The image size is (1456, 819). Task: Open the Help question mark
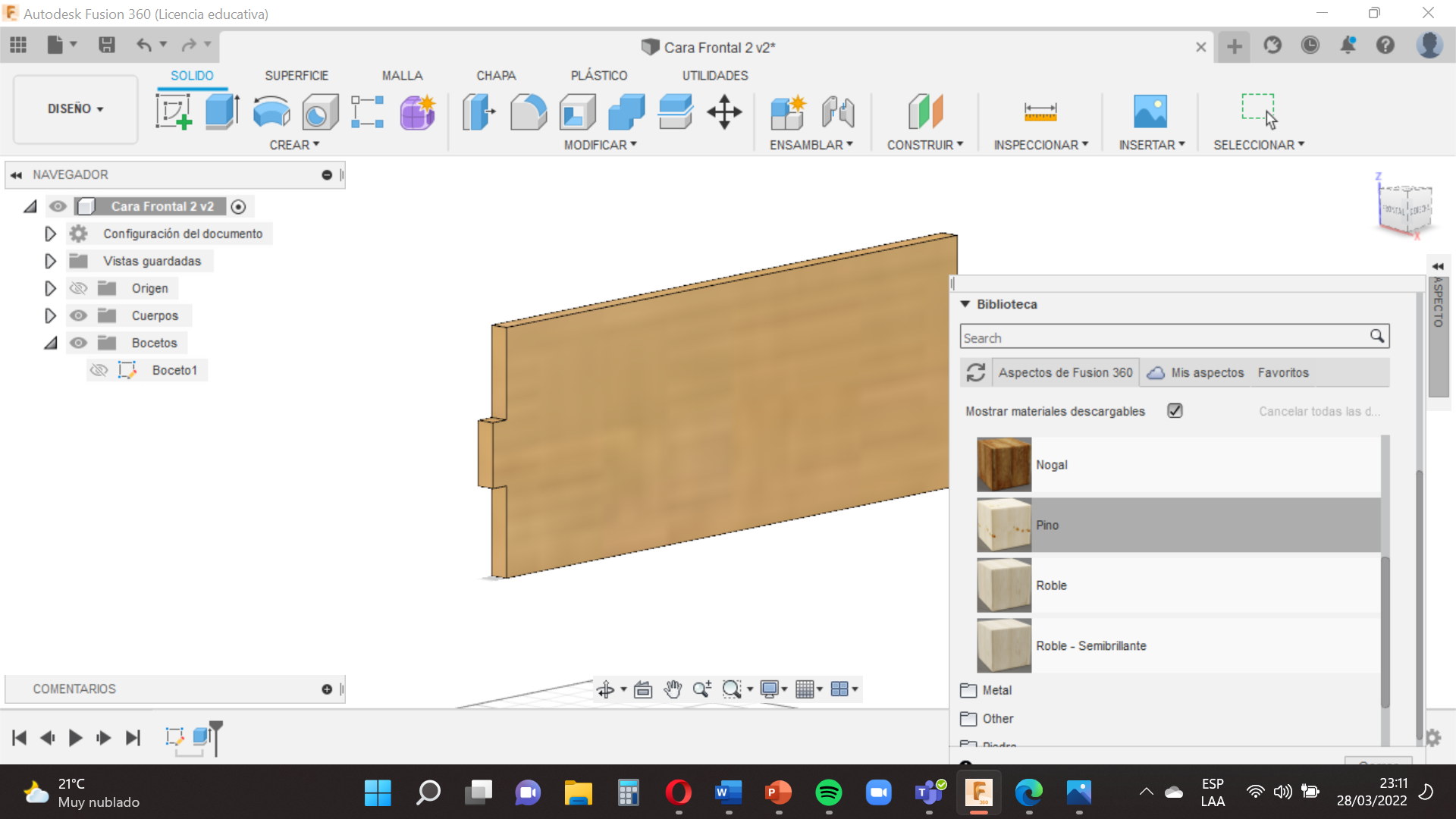1385,45
